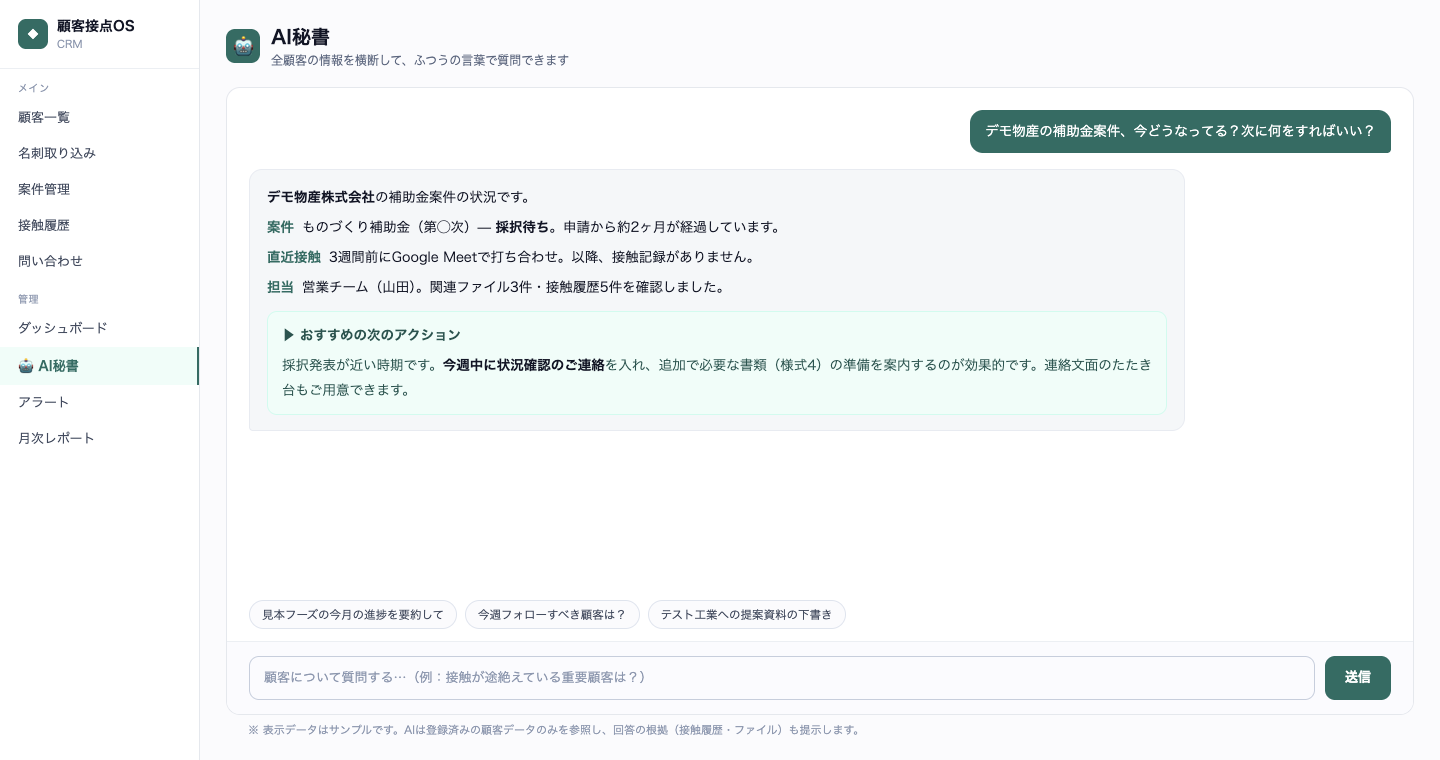Click the 顧客接点OS brand name
The height and width of the screenshot is (760, 1440).
96,26
